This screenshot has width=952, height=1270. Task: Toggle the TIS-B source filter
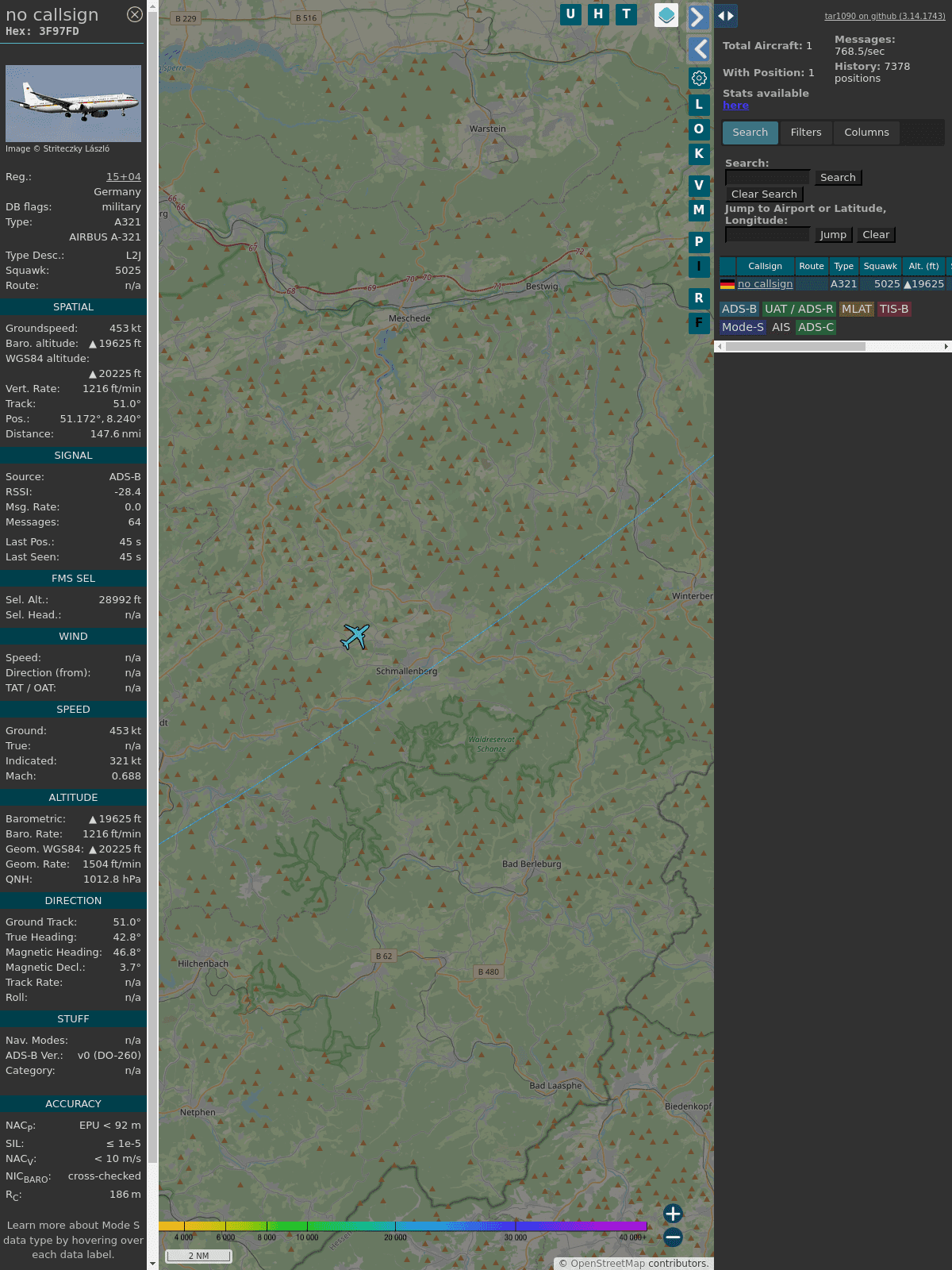[894, 310]
